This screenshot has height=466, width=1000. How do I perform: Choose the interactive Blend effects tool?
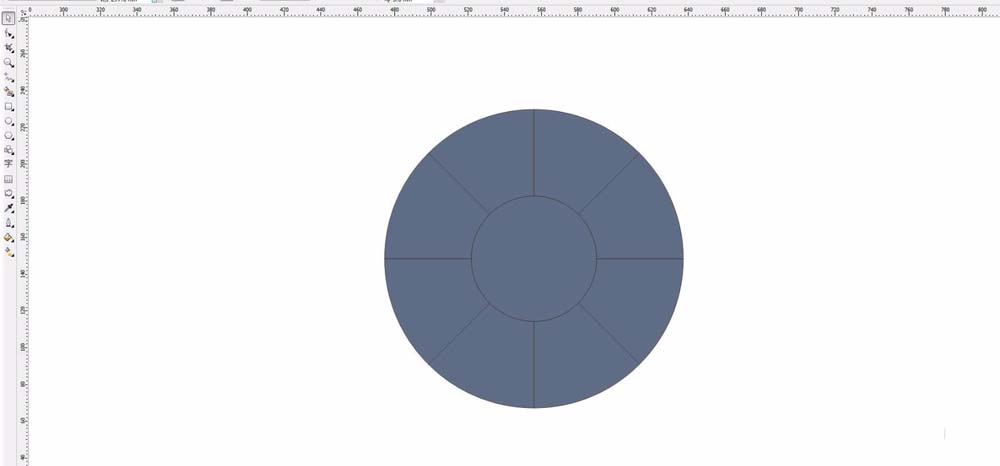tap(9, 193)
